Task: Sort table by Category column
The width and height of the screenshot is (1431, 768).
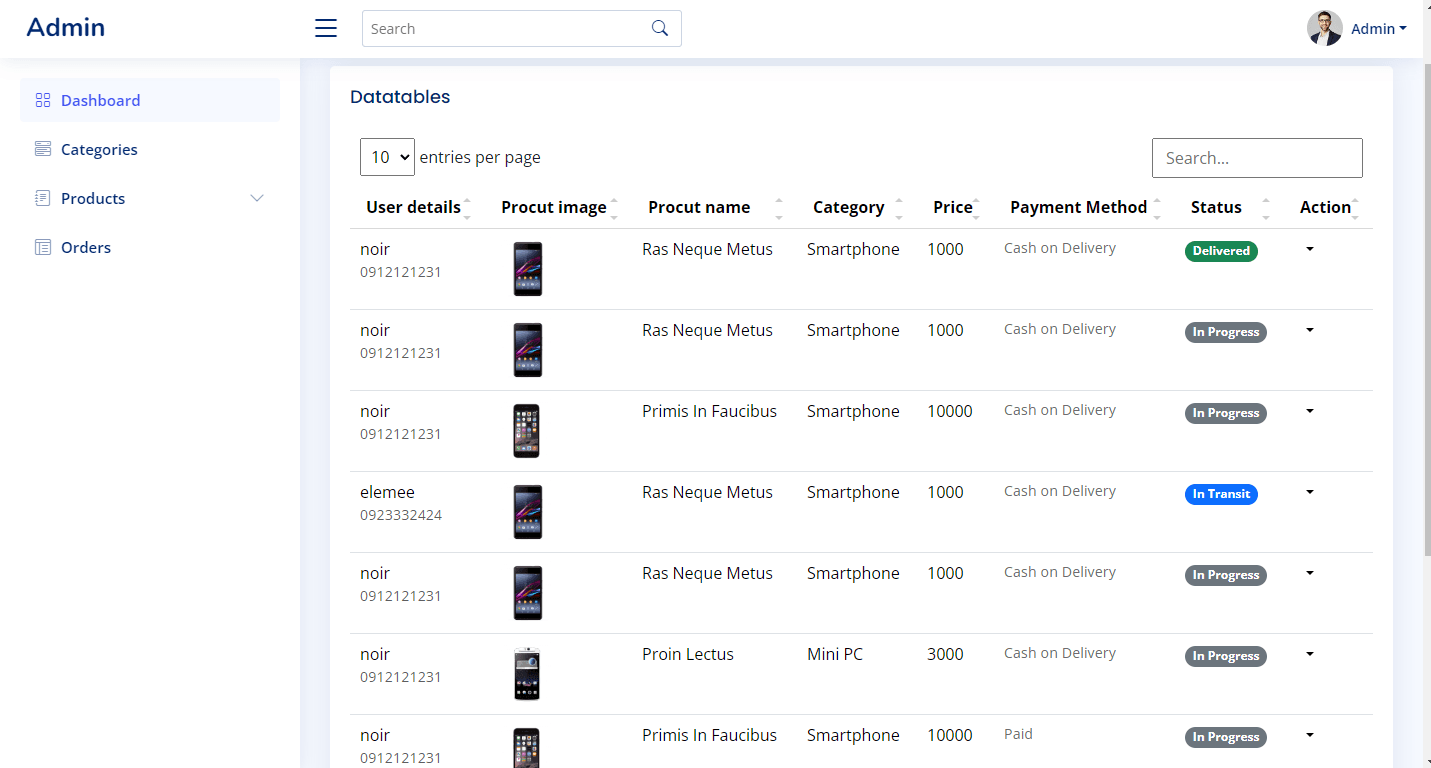Action: (857, 207)
